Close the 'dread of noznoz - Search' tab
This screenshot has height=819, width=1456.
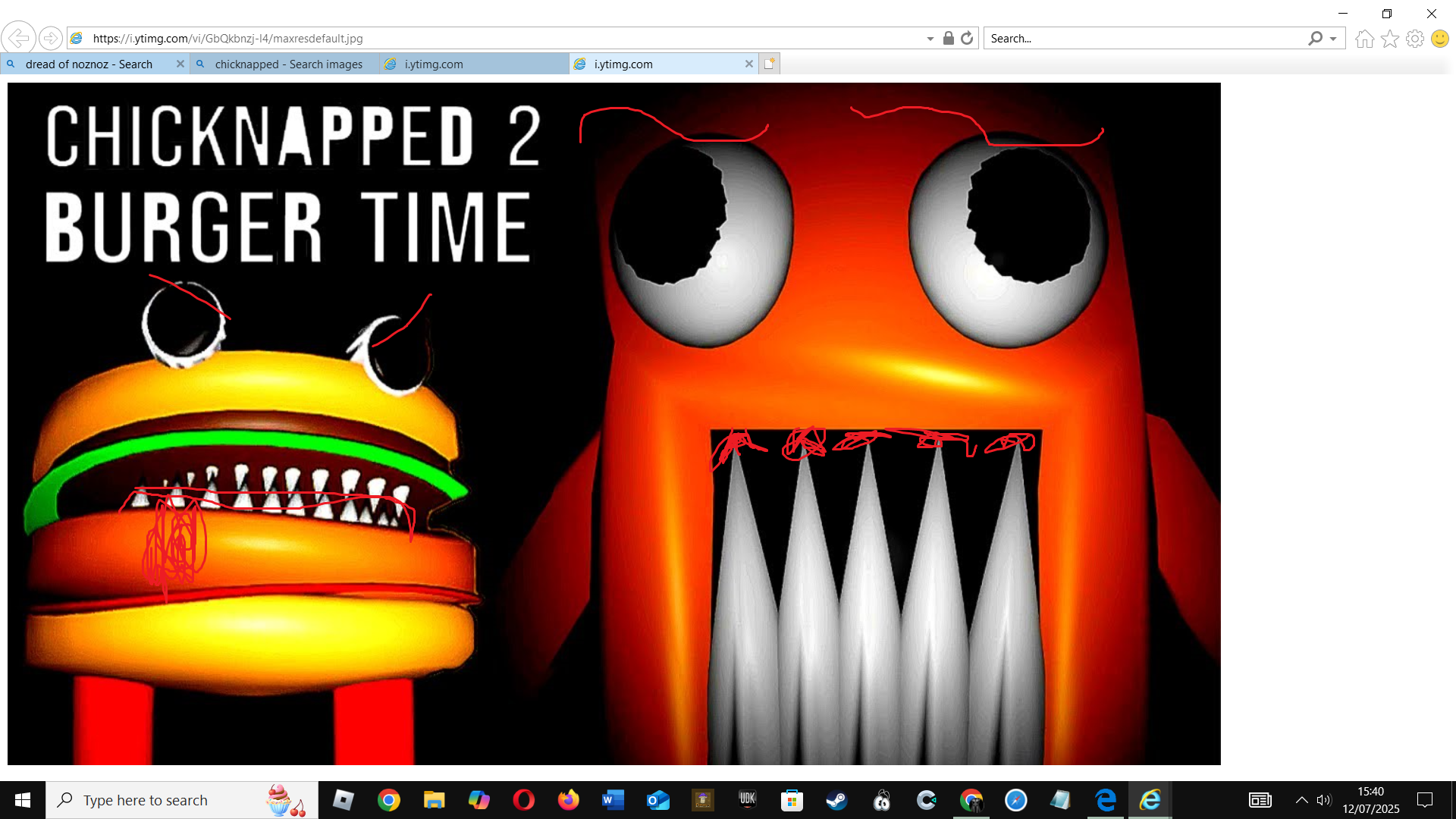click(x=180, y=64)
